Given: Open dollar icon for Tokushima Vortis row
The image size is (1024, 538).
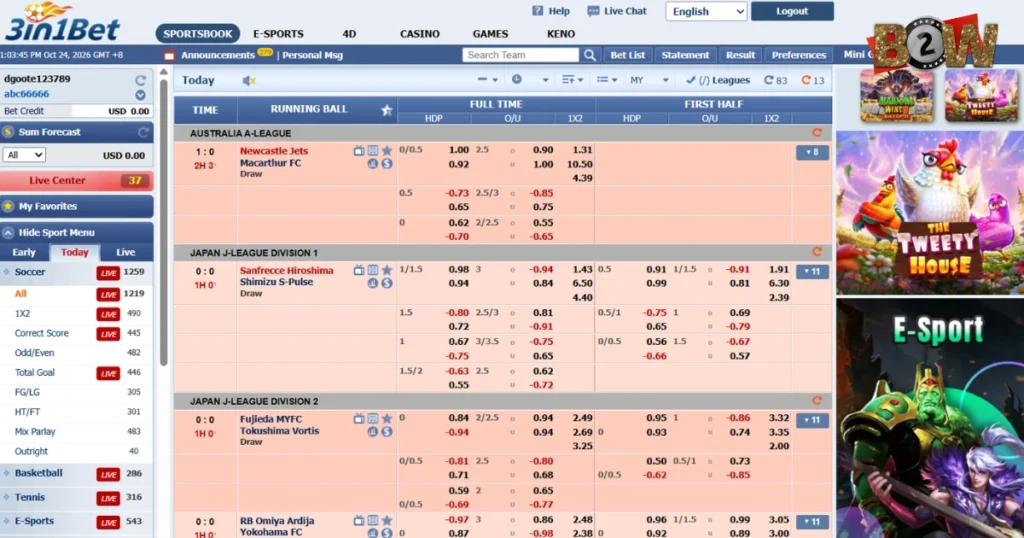Looking at the screenshot, I should point(387,432).
